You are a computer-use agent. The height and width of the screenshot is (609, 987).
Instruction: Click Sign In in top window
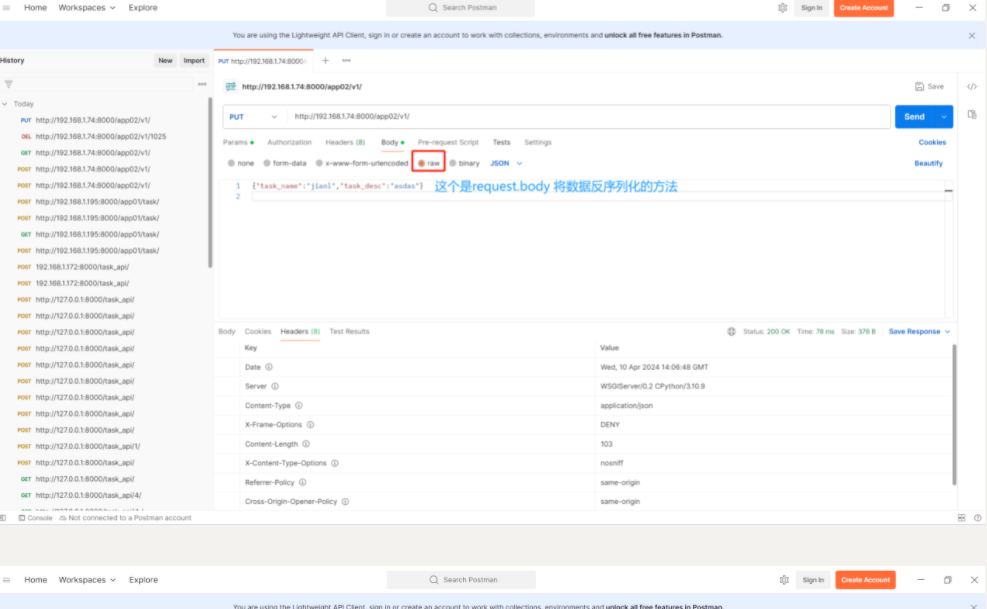tap(811, 8)
